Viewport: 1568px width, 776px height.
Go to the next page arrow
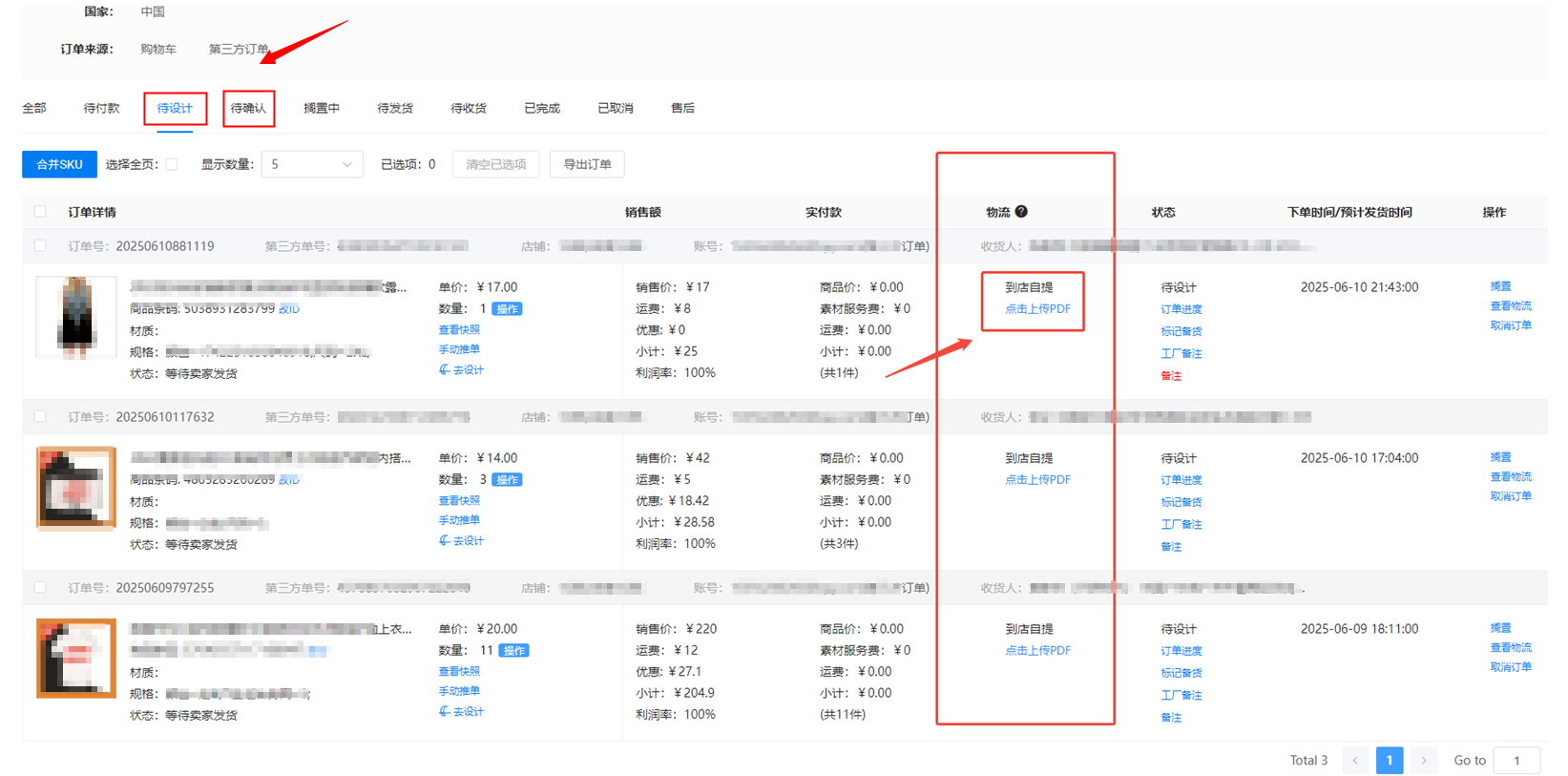click(1423, 761)
